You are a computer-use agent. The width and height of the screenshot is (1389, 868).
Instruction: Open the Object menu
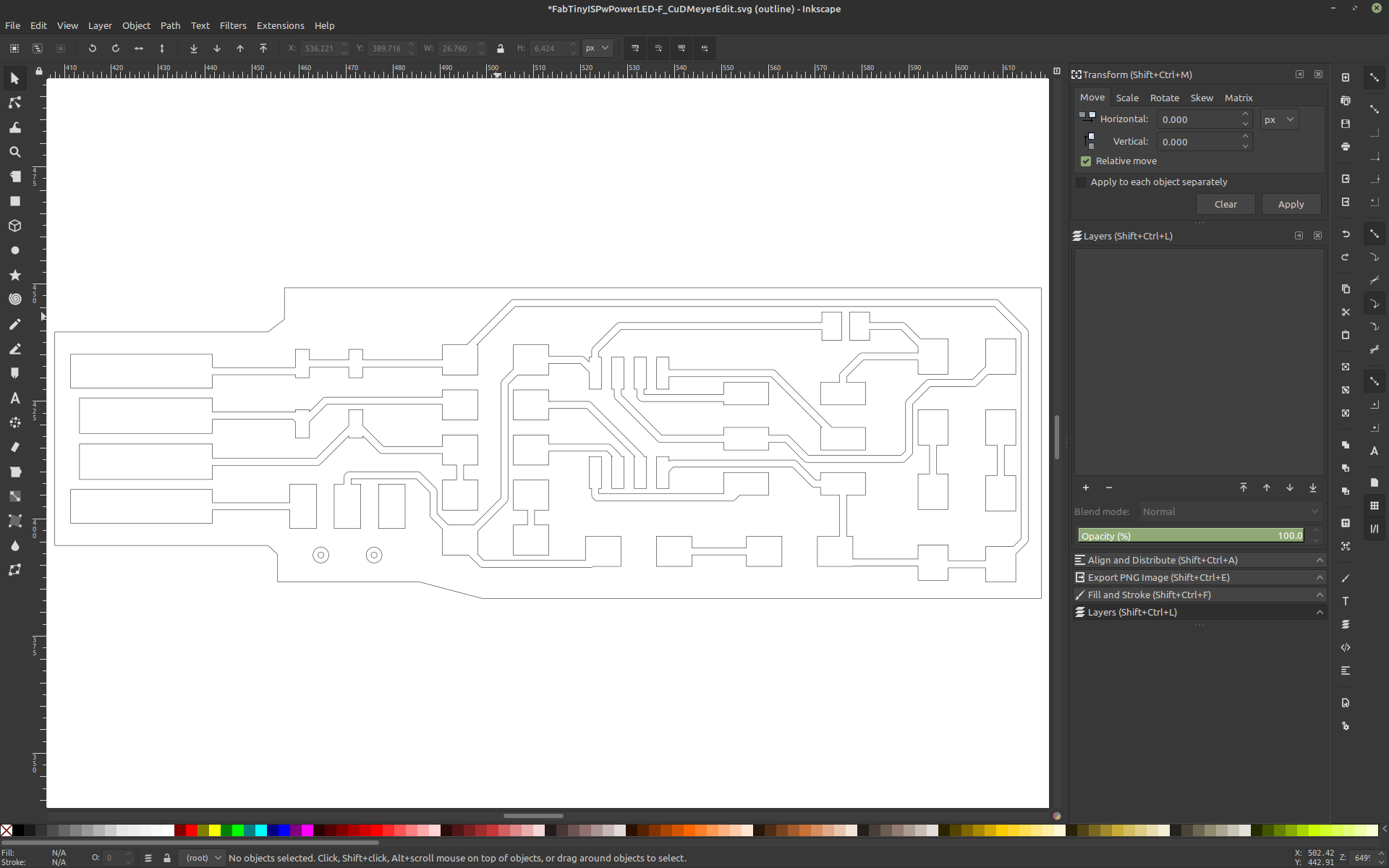click(136, 25)
